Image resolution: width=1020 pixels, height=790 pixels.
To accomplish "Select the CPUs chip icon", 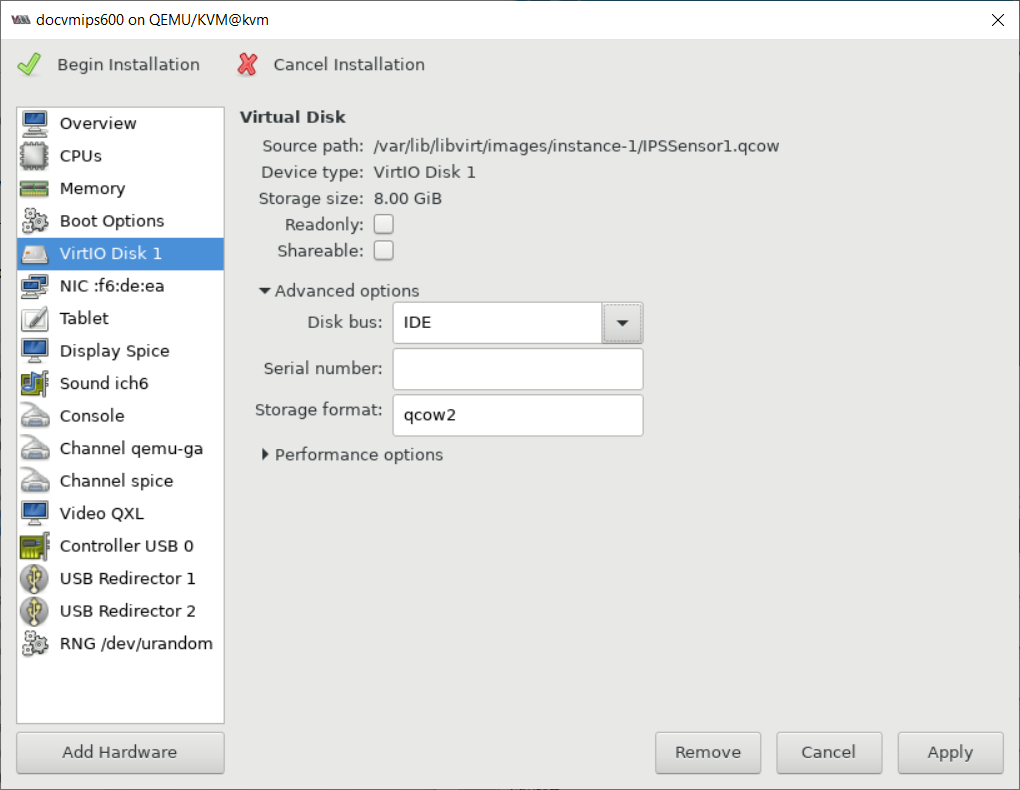I will pos(34,156).
